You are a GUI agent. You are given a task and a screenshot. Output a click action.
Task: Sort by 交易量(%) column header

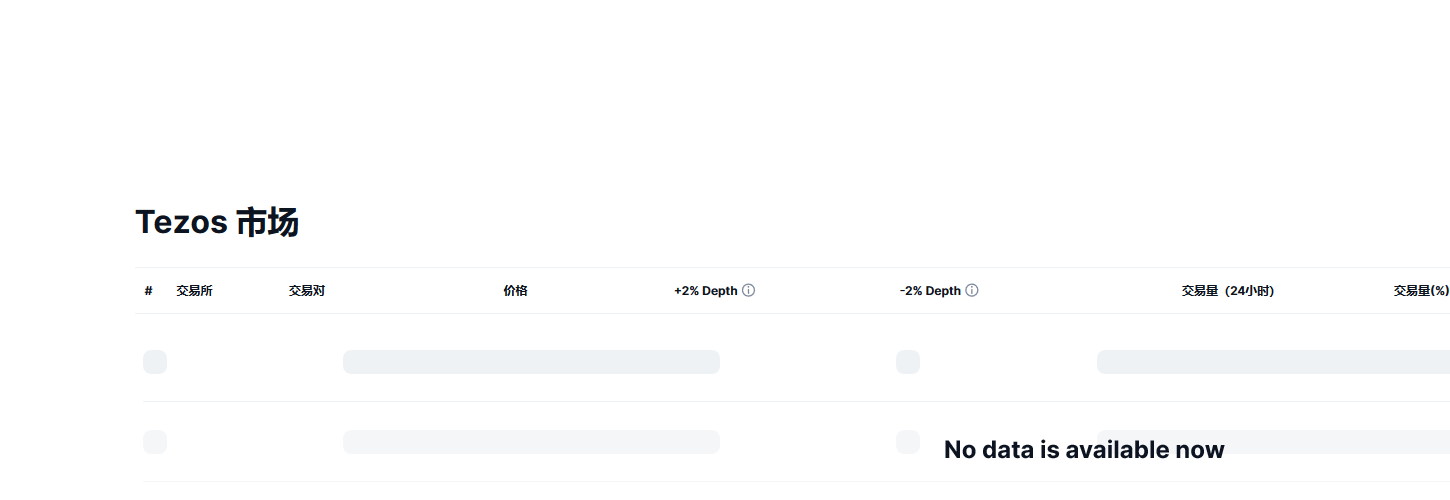(x=1421, y=291)
